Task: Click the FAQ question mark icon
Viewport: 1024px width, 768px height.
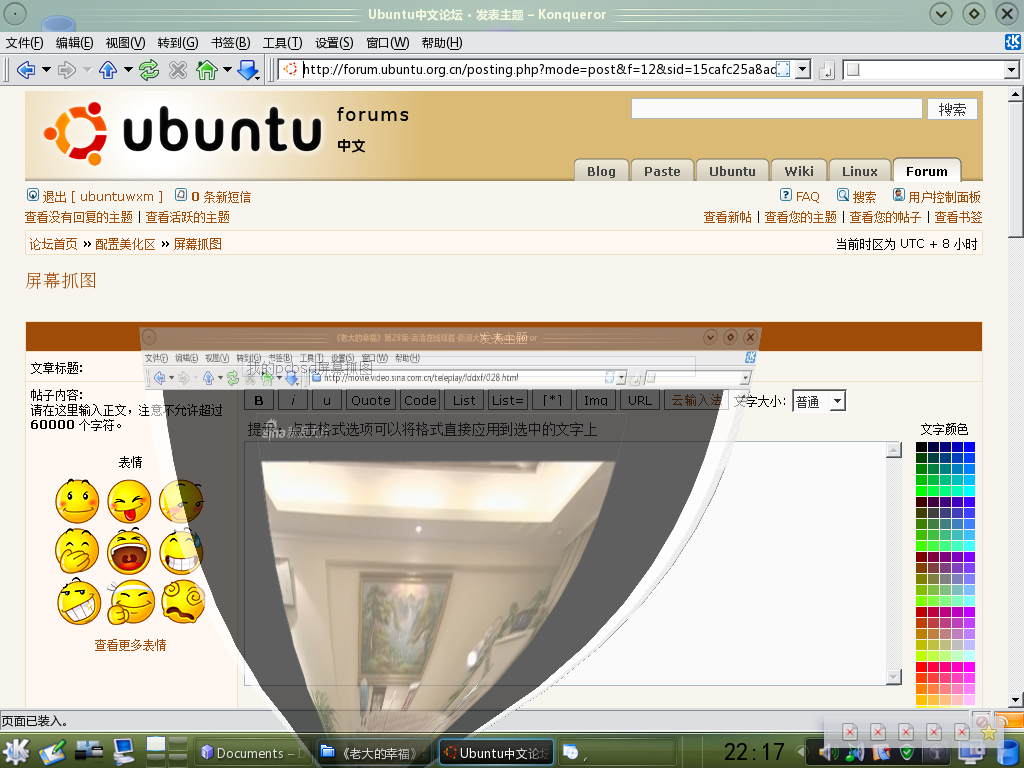Action: pyautogui.click(x=786, y=195)
